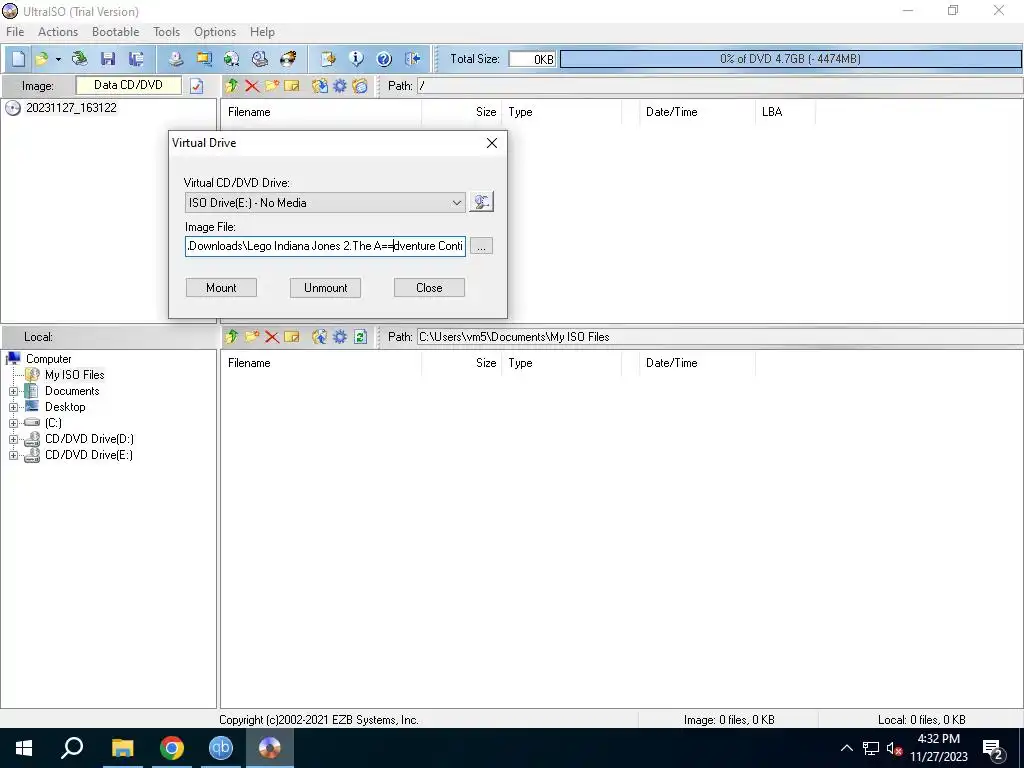The image size is (1024, 768).
Task: Click the DVD 4.7GB capacity progress bar
Action: tap(790, 59)
